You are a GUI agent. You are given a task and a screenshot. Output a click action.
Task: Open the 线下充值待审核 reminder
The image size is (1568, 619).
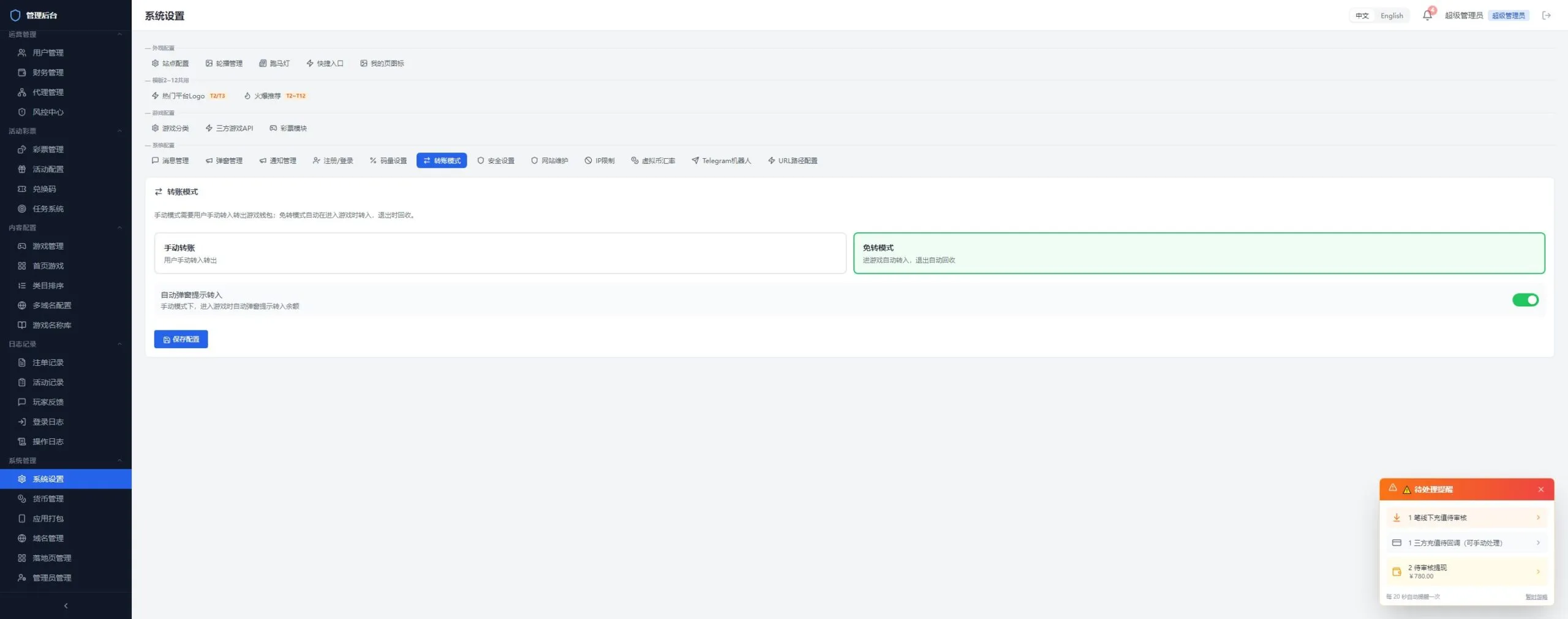(1467, 518)
